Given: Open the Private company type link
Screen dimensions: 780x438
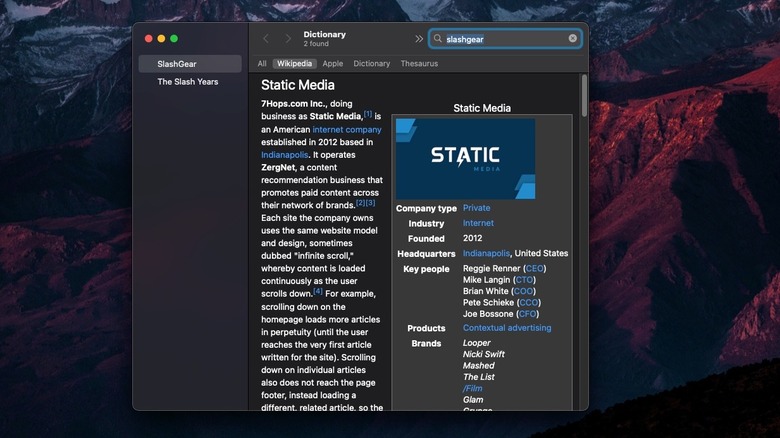Looking at the screenshot, I should (477, 208).
